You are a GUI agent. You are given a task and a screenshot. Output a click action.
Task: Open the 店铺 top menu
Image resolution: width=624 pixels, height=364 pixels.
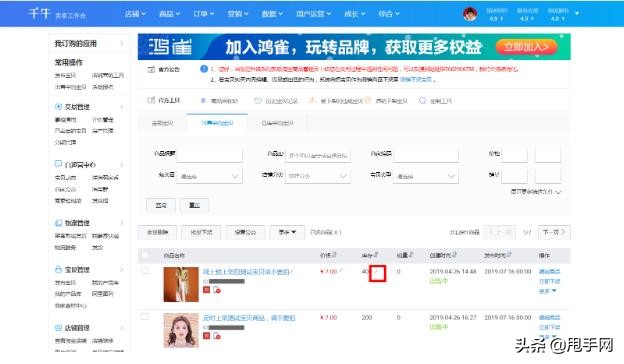[x=135, y=14]
